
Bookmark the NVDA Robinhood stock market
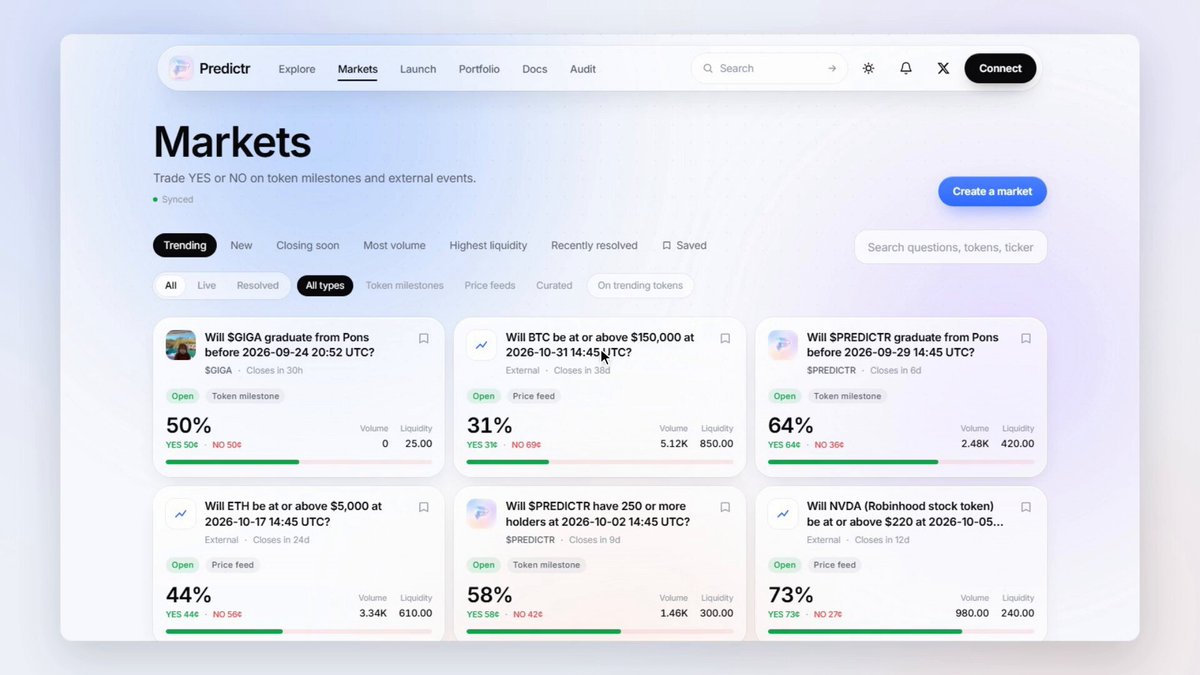pyautogui.click(x=1026, y=508)
